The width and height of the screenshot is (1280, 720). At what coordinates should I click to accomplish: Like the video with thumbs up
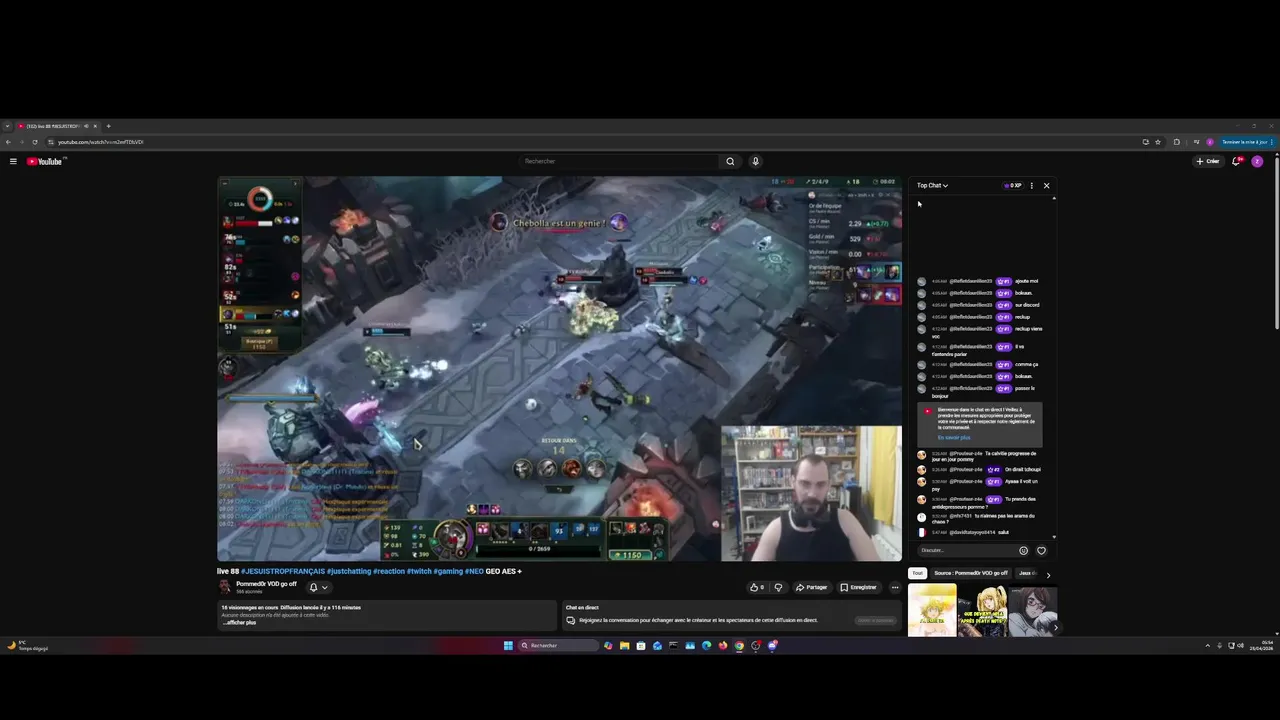(757, 587)
